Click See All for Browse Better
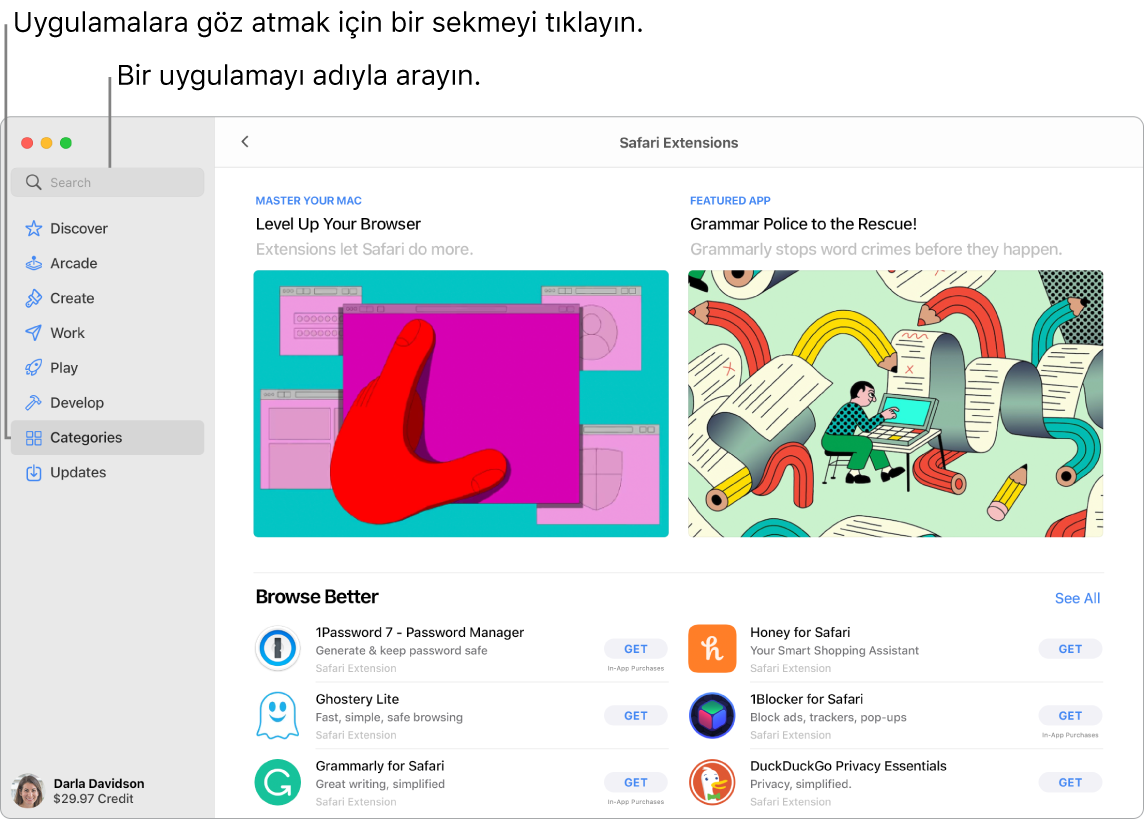1144x819 pixels. point(1078,598)
